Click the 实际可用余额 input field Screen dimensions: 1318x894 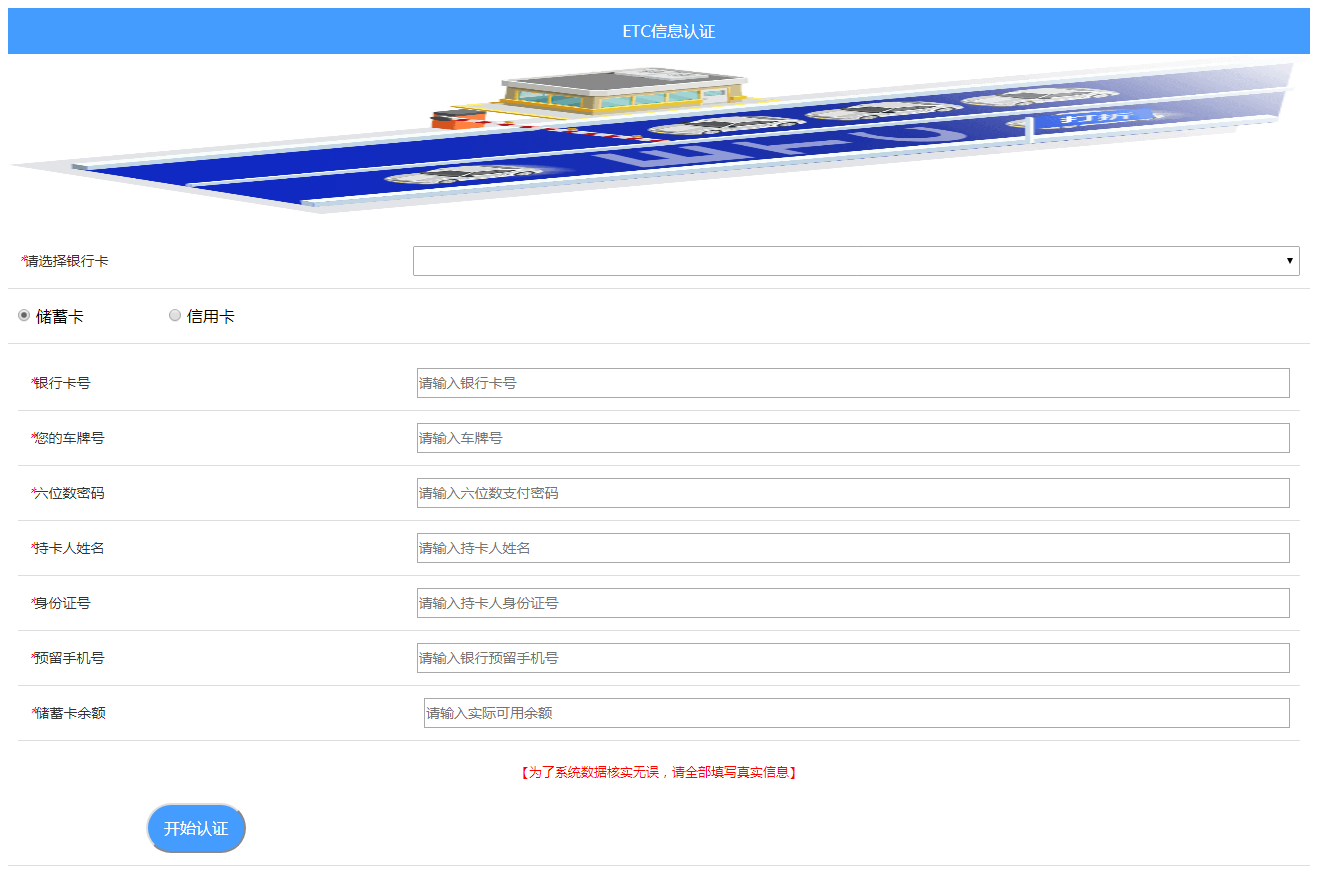[856, 713]
